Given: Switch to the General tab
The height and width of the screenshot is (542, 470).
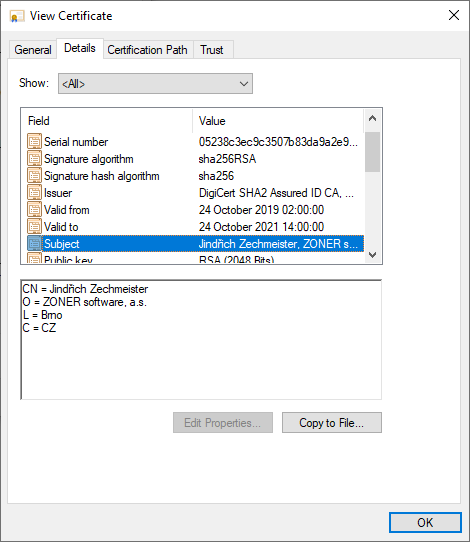Looking at the screenshot, I should [33, 50].
